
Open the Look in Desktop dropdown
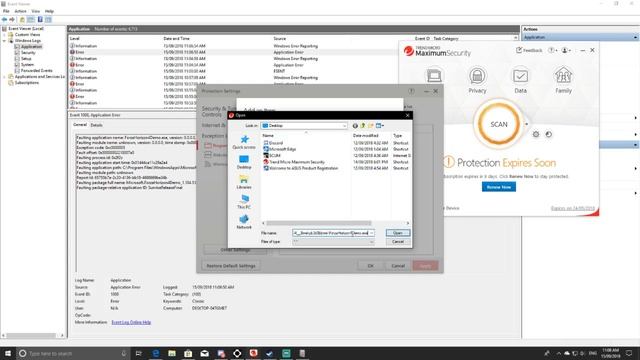[304, 126]
